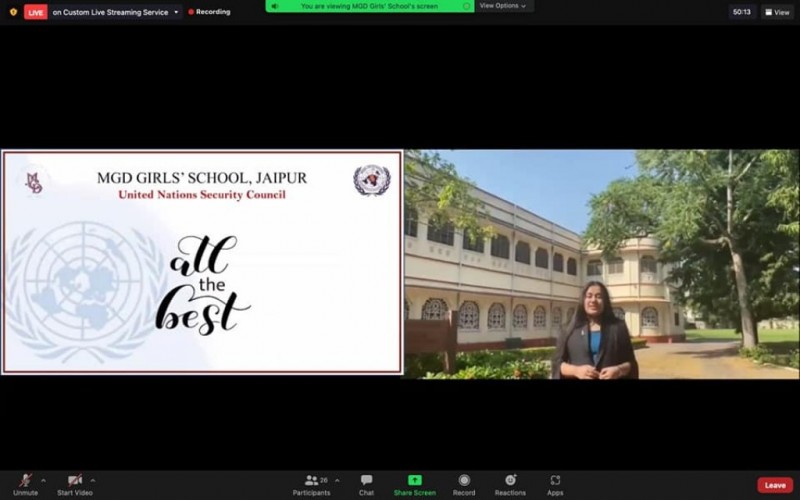Open the View Options dropdown
800x500 pixels.
pos(503,6)
